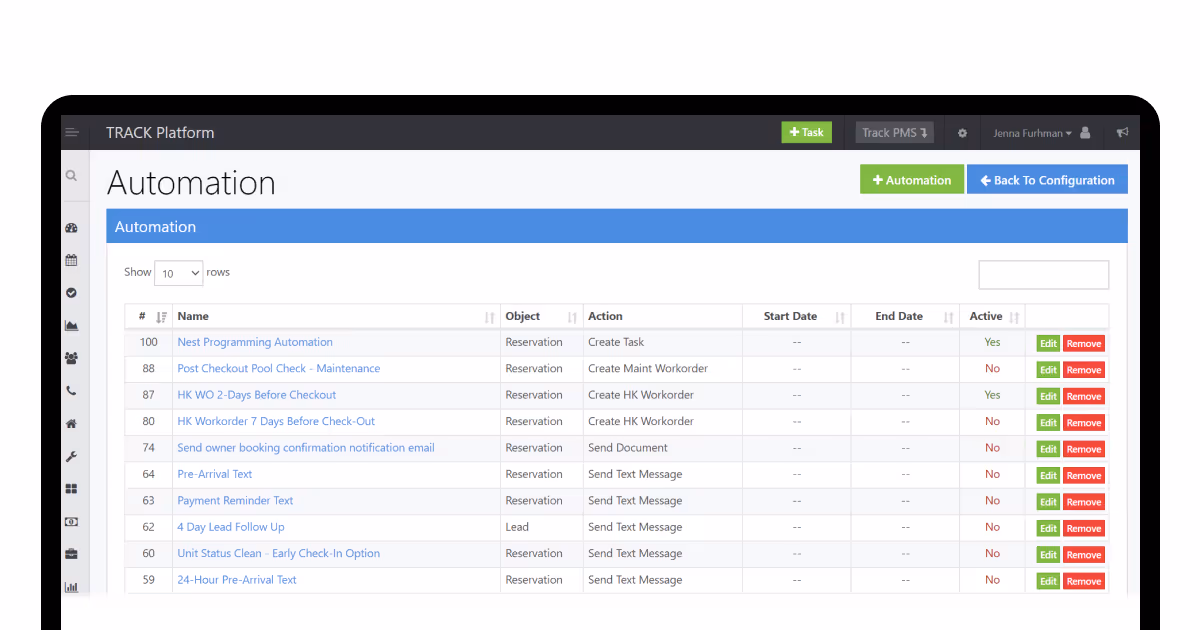Remove Nest Programming Automation row
The height and width of the screenshot is (630, 1200).
1084,343
